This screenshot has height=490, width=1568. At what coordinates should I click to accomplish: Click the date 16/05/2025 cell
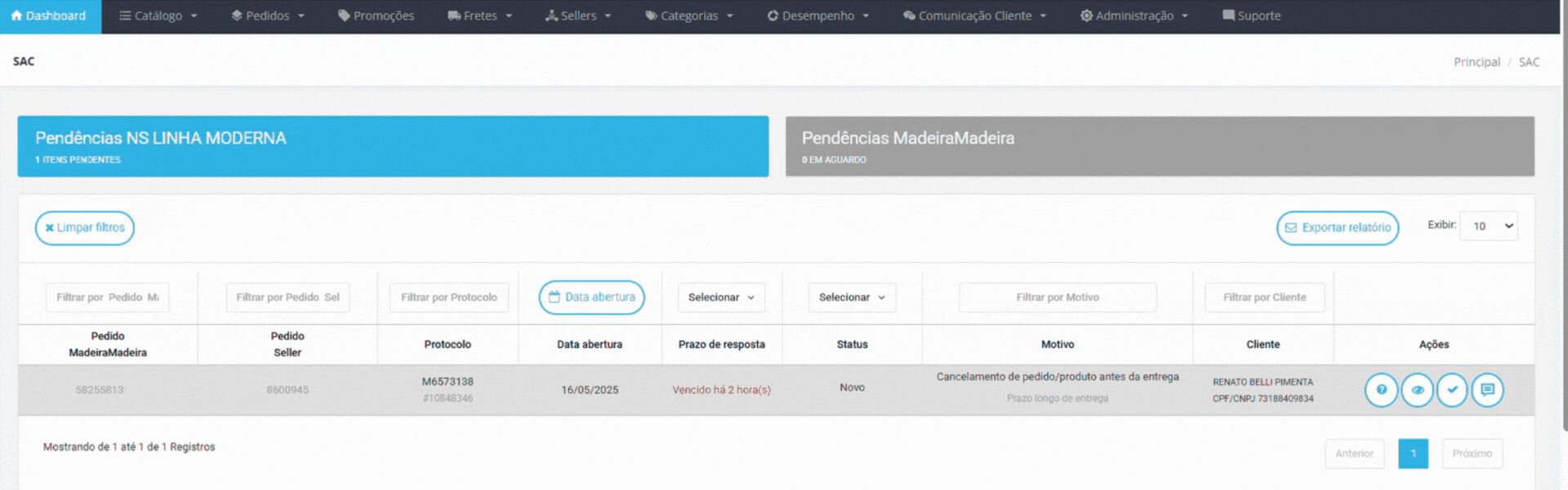pyautogui.click(x=590, y=390)
